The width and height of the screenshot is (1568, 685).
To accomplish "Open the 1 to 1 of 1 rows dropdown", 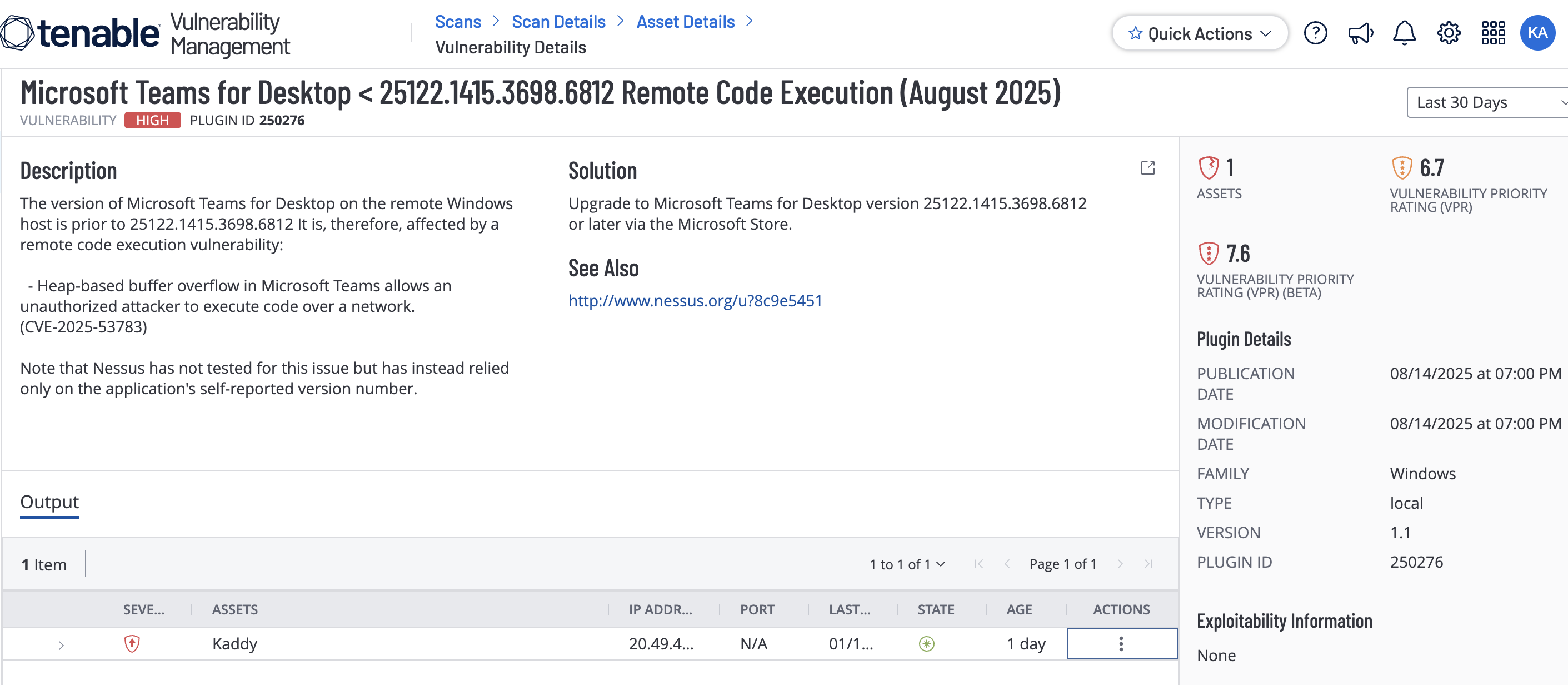I will click(907, 564).
